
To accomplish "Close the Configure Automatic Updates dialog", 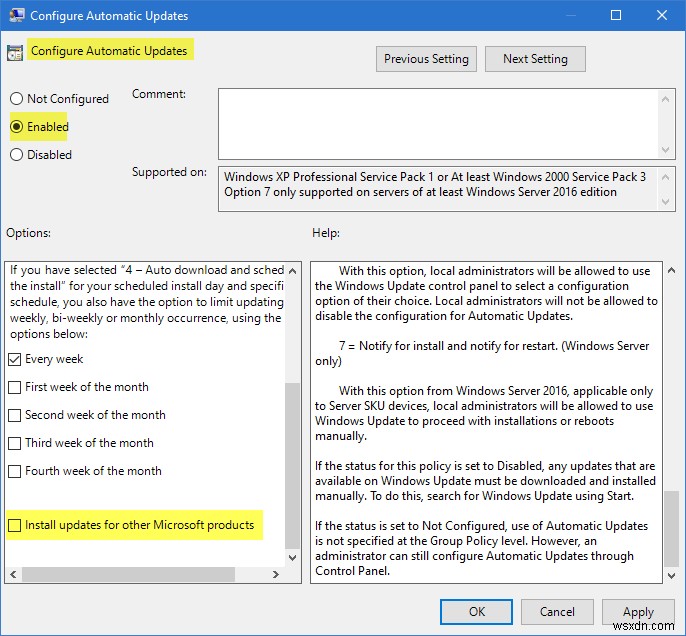I will click(662, 15).
